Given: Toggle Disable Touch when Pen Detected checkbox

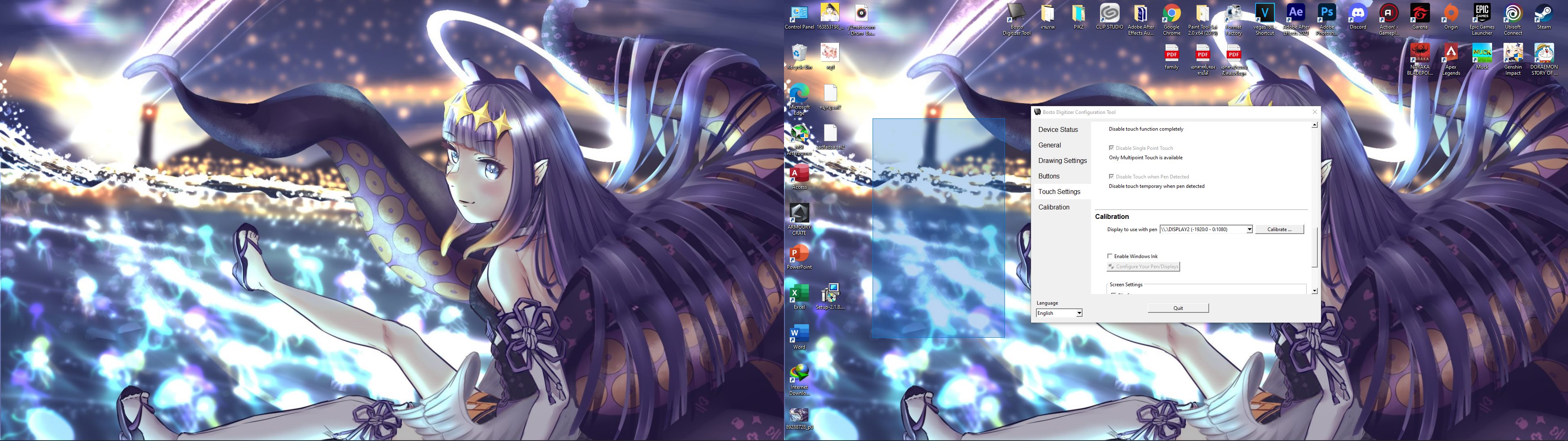Looking at the screenshot, I should [1111, 177].
